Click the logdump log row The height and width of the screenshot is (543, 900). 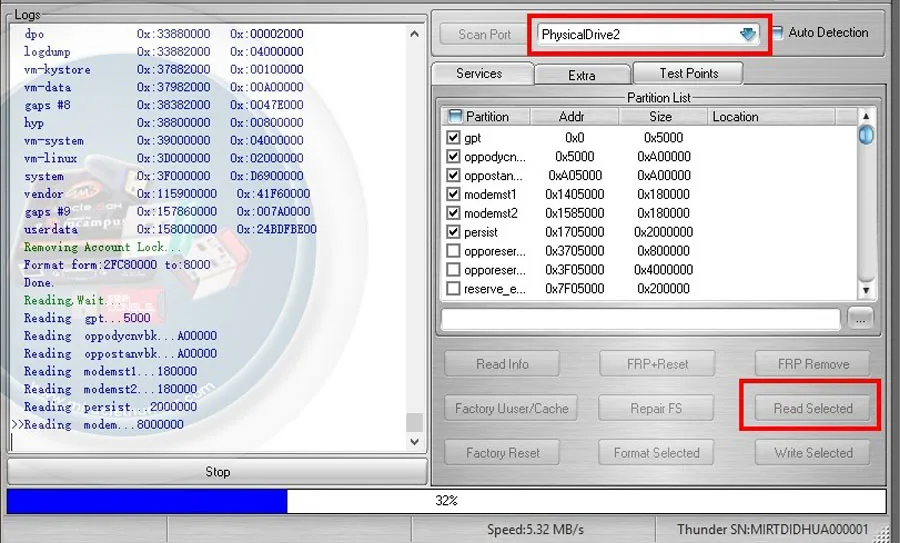(x=164, y=52)
